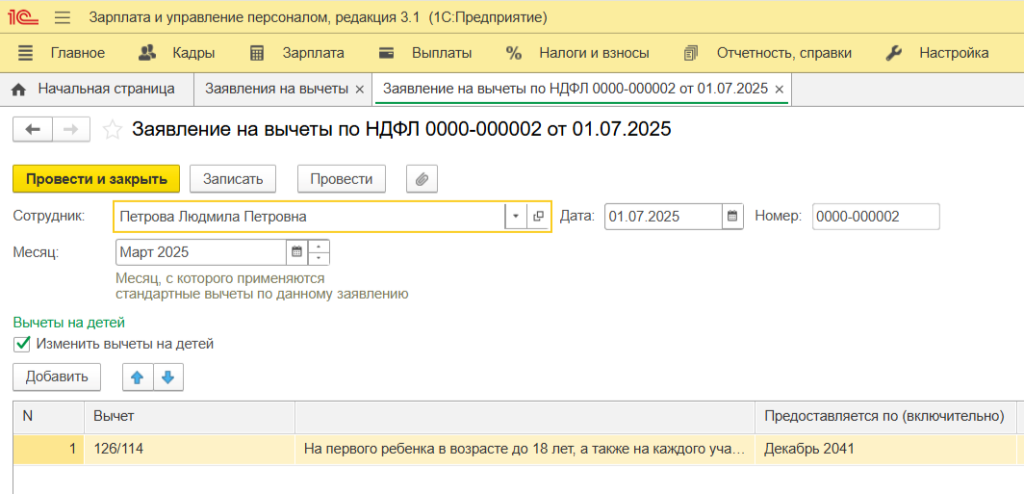Add document to favorites with star icon
The height and width of the screenshot is (494, 1024).
[113, 129]
